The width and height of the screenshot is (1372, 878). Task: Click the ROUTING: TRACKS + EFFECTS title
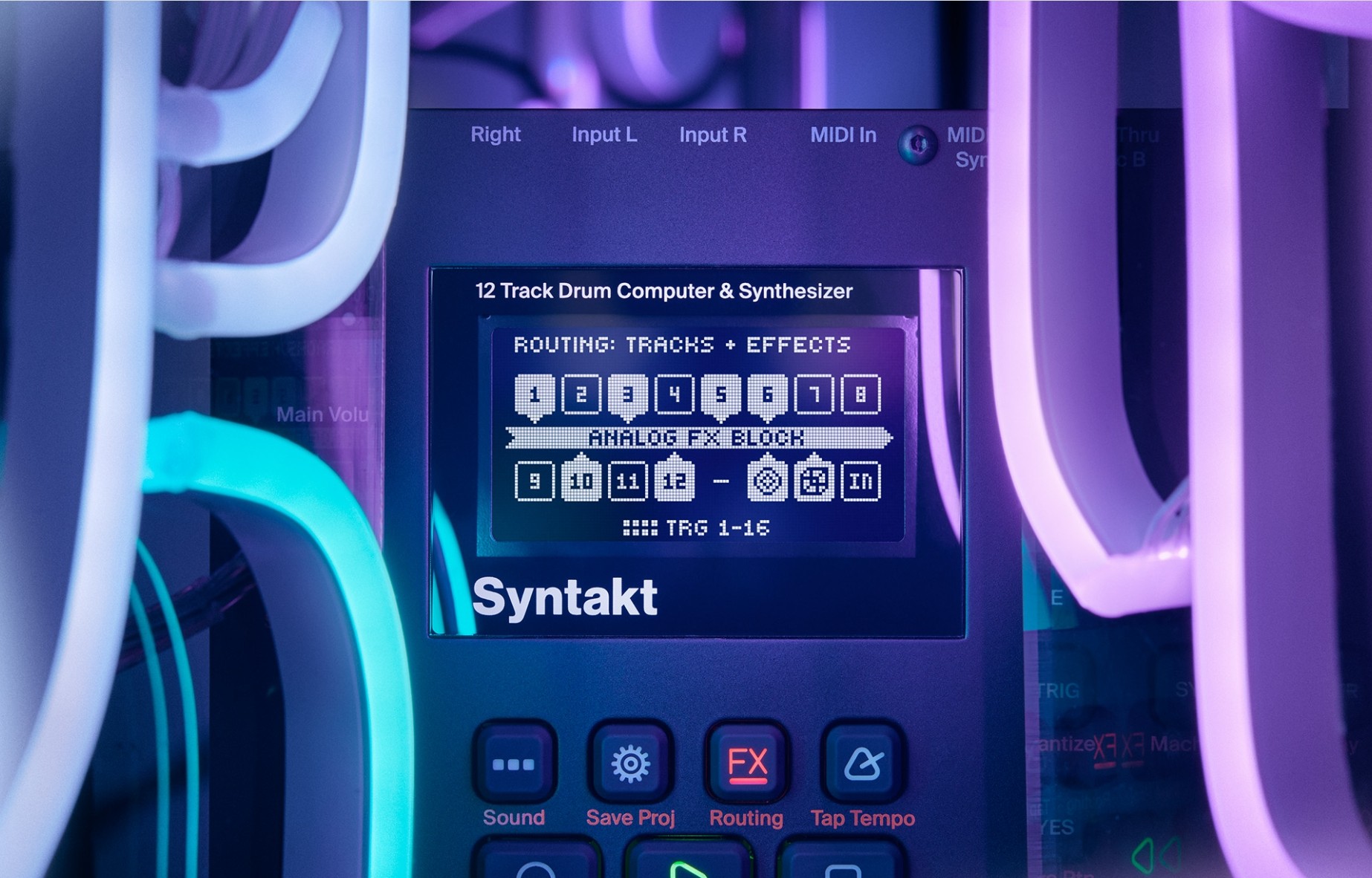[x=682, y=345]
